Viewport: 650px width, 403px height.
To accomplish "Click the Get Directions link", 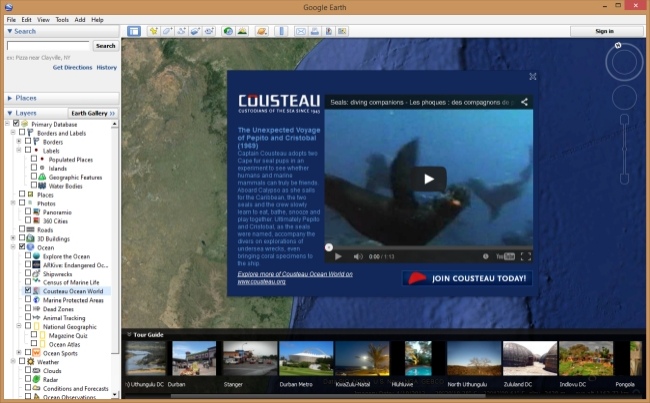I will pos(73,67).
